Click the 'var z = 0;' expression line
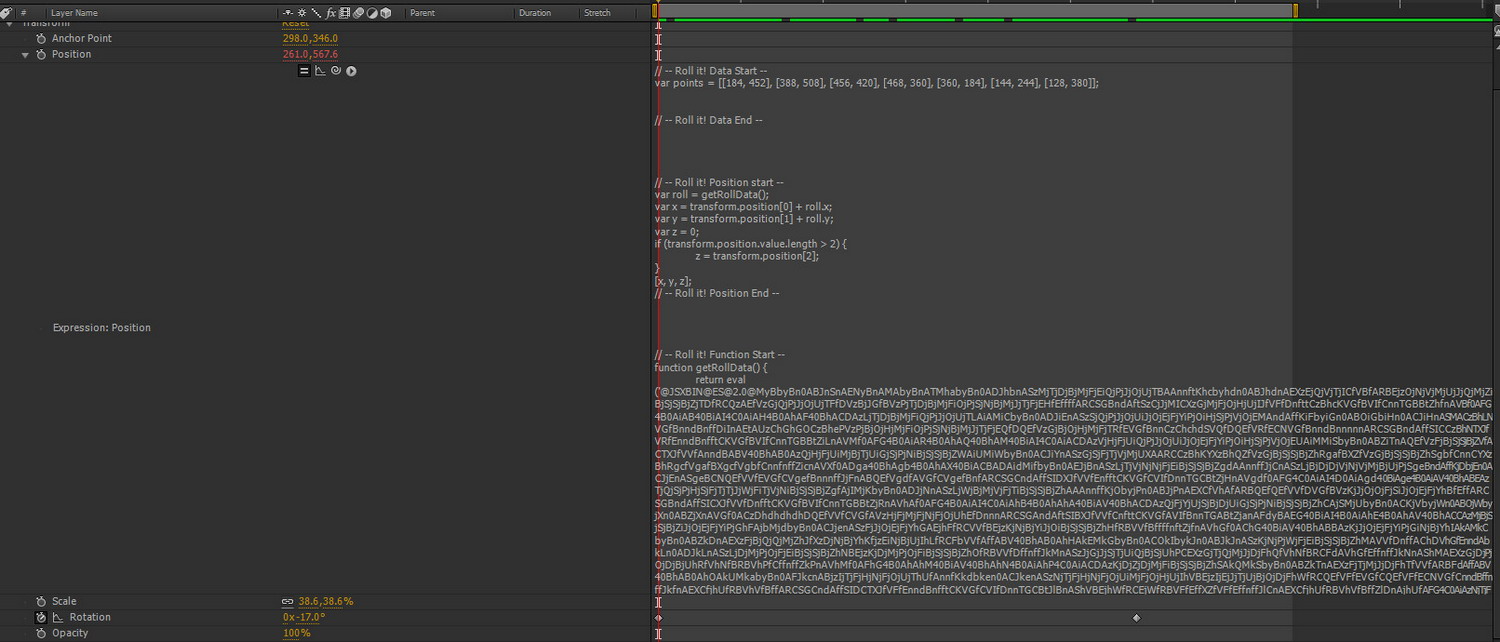1500x642 pixels. 677,231
